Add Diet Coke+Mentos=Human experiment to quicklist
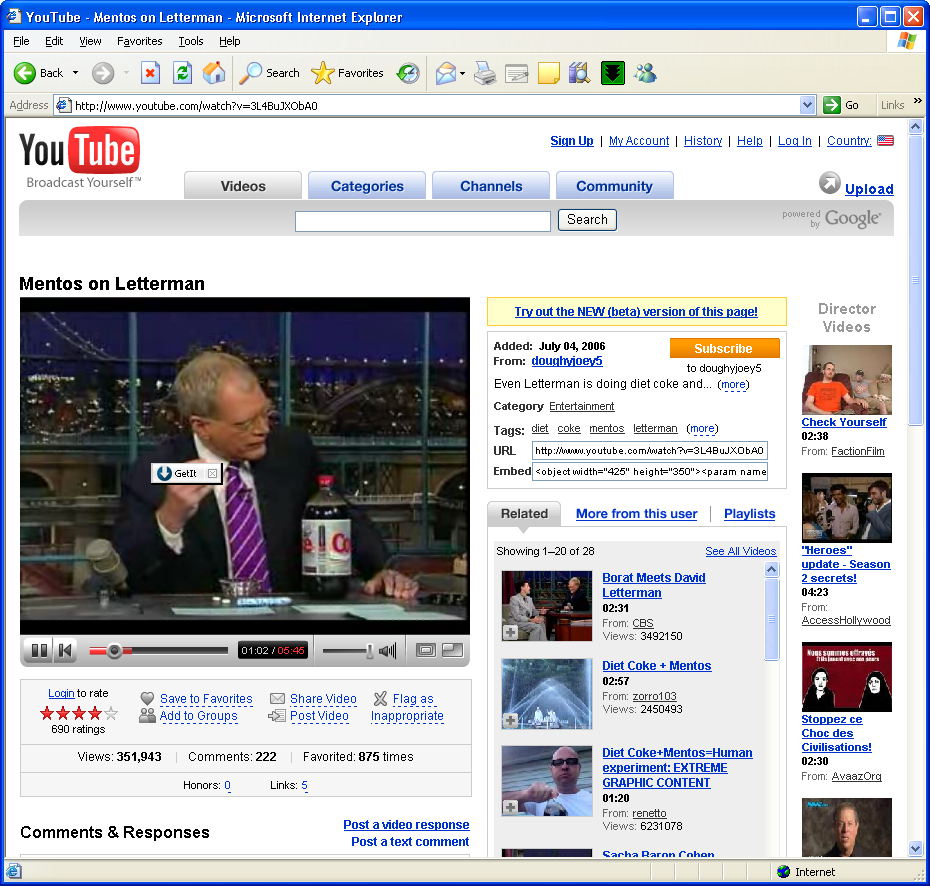 pos(510,807)
